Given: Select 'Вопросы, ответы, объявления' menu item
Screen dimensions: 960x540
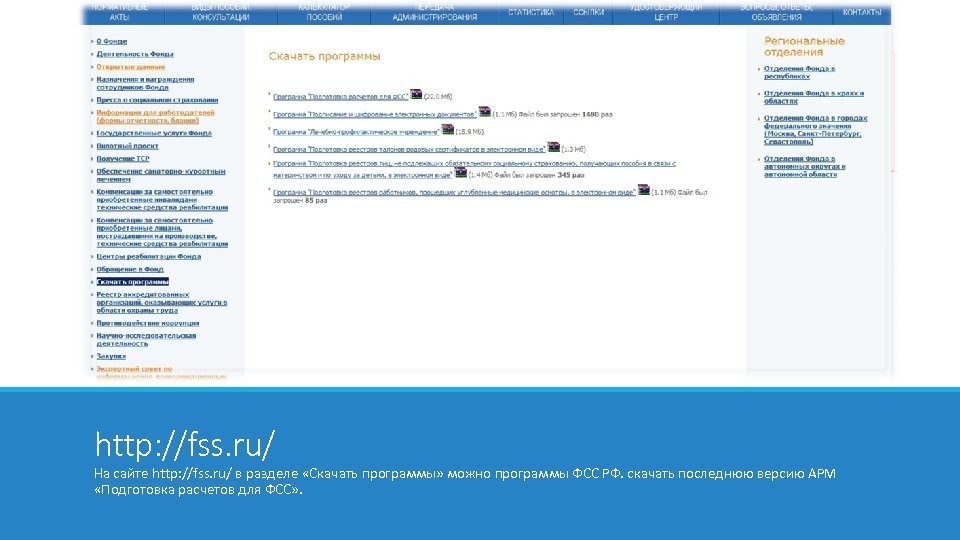Looking at the screenshot, I should [776, 12].
